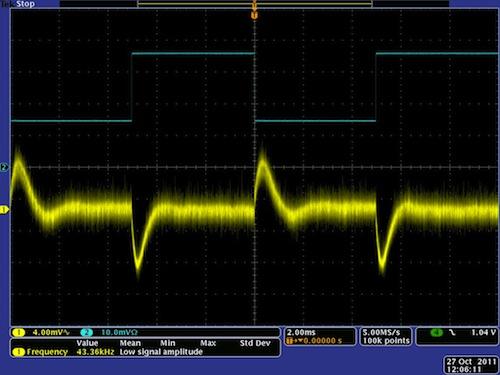The width and height of the screenshot is (500, 375).
Task: Click the orange trigger delay icon before 0.00000 s
Action: (289, 341)
